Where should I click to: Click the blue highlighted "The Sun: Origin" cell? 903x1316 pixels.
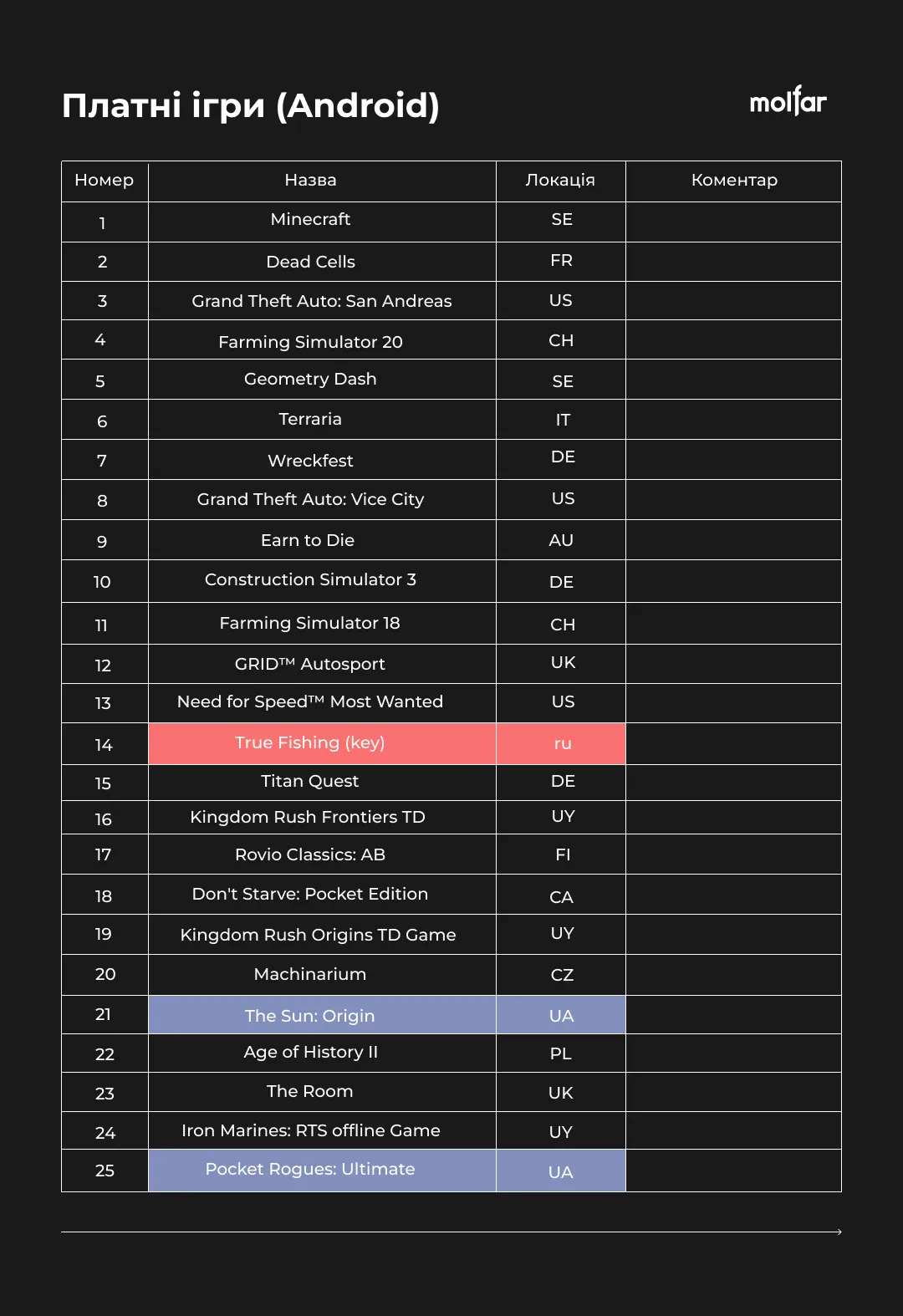coord(310,1016)
